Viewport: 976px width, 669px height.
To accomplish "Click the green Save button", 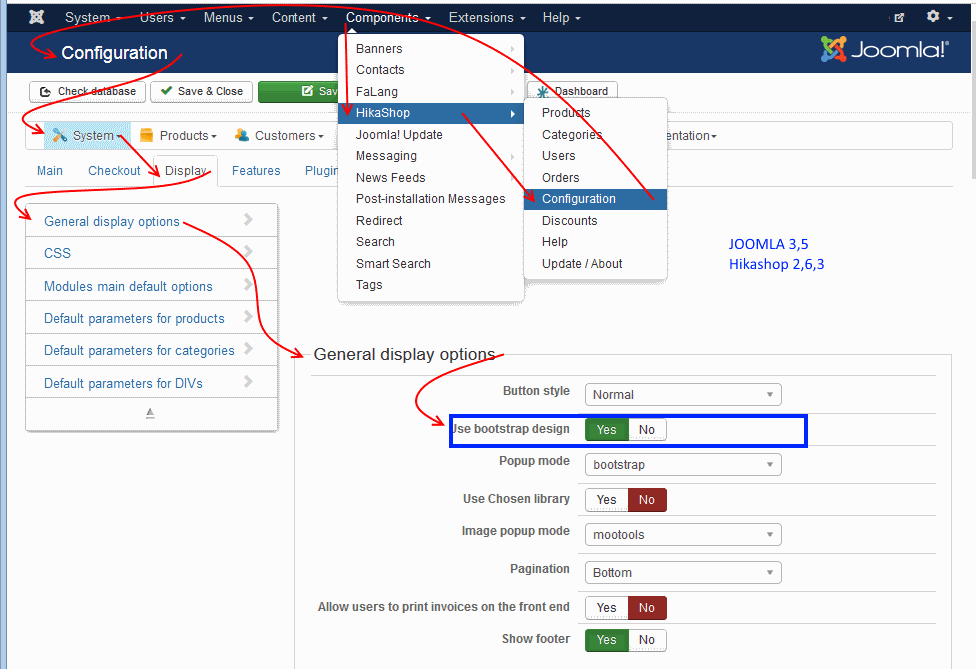I will tap(298, 91).
